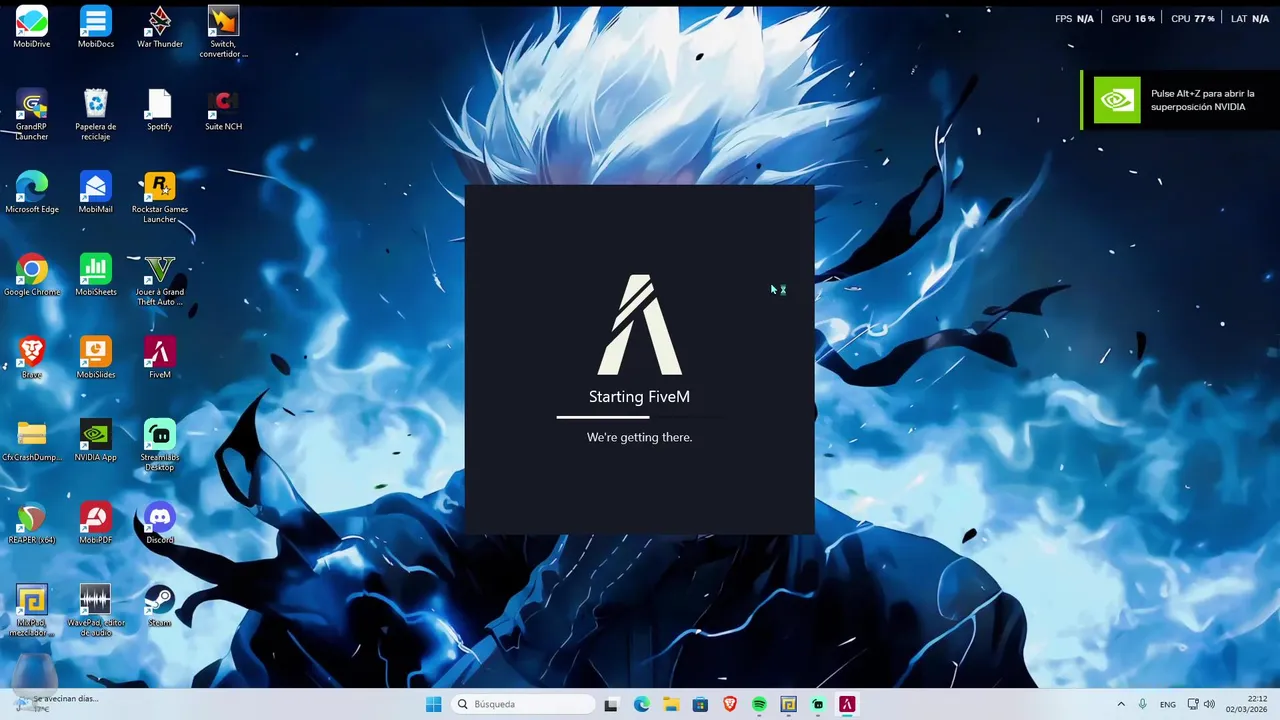Open Task View from the taskbar

tap(611, 704)
